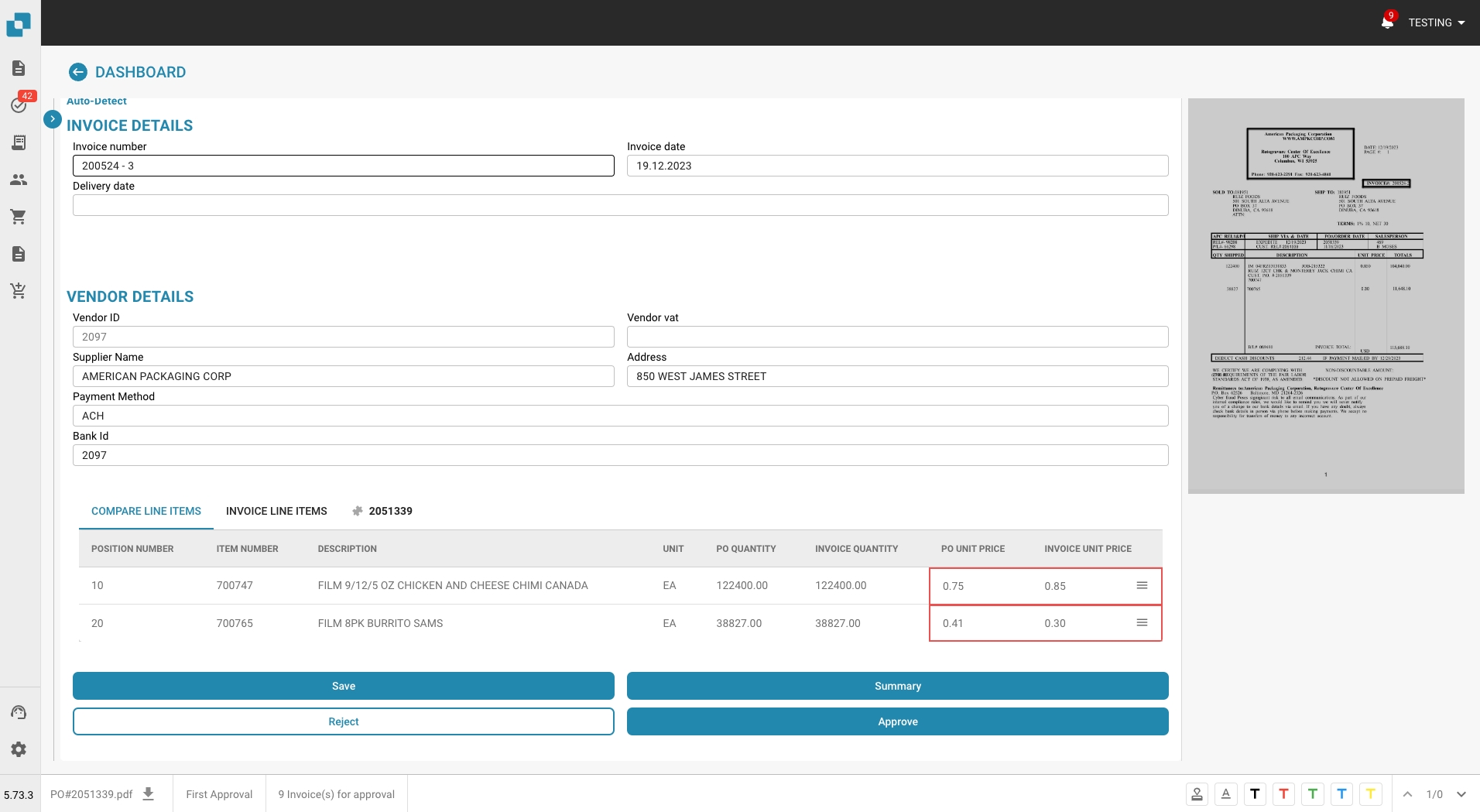Click the back arrow next to DASHBOARD
This screenshot has height=812, width=1480.
click(77, 72)
